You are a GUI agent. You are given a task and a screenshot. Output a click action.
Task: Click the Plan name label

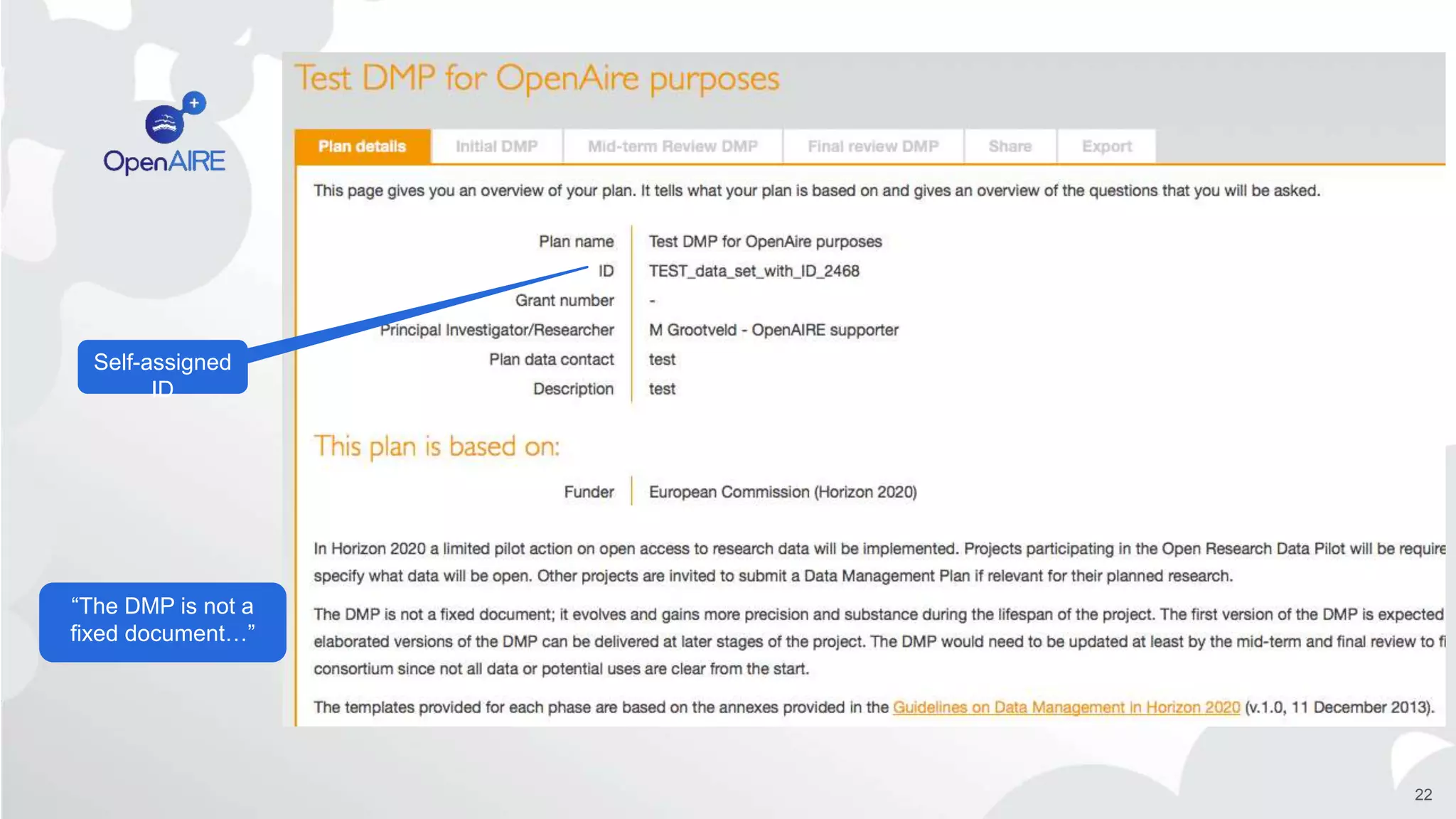pos(576,242)
